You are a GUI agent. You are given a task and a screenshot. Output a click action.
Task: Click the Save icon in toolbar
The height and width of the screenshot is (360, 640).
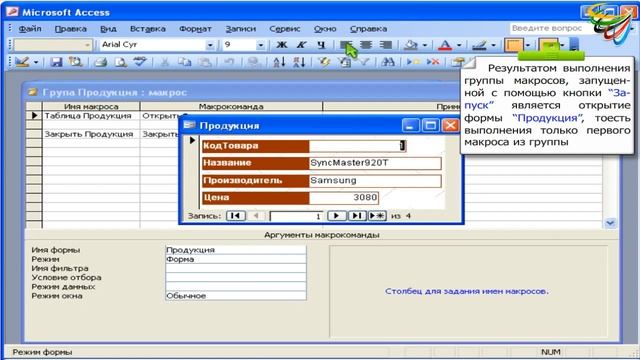click(x=56, y=62)
